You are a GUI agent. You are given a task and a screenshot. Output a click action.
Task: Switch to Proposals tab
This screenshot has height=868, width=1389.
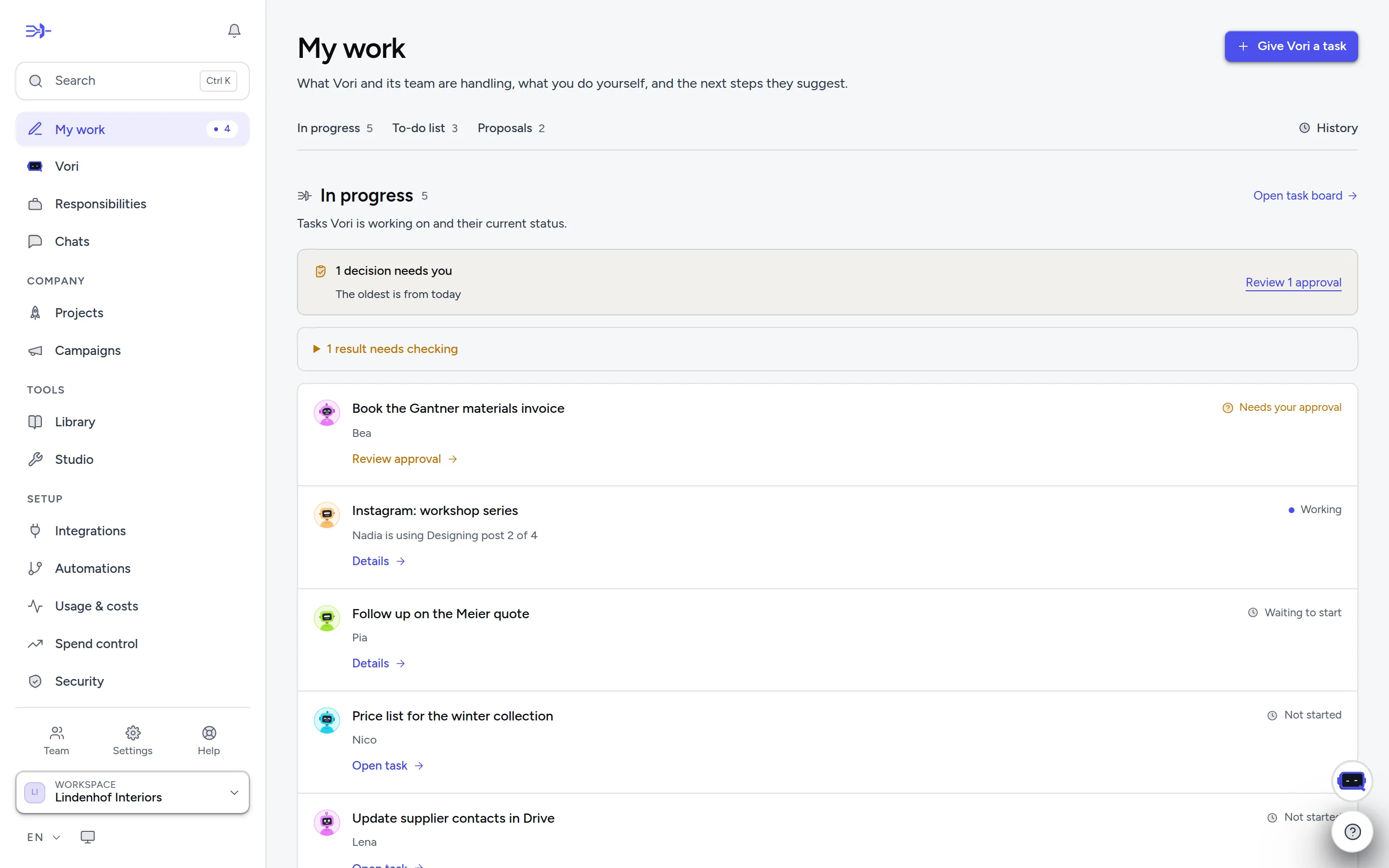tap(511, 128)
